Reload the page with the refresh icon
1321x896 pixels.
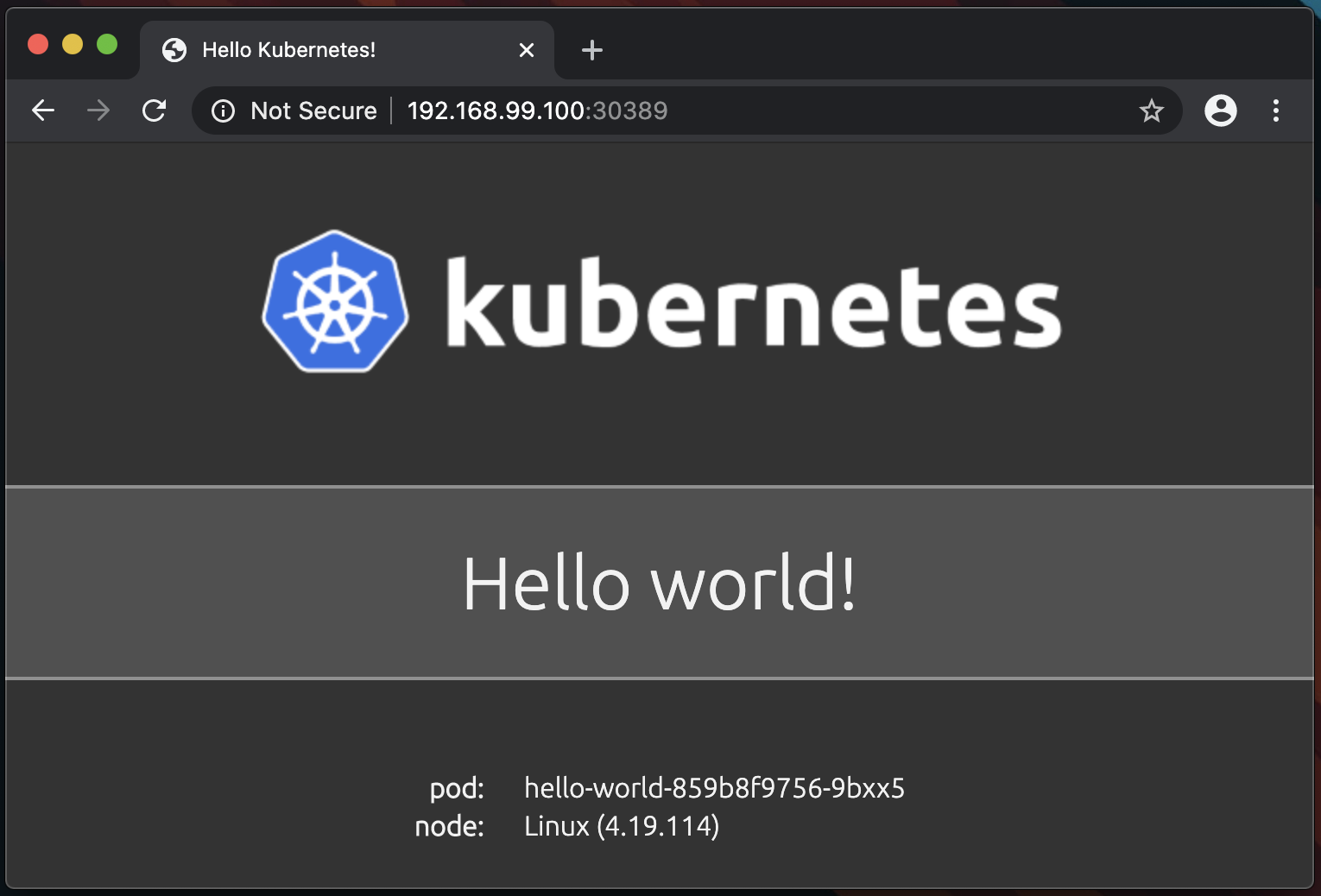pyautogui.click(x=154, y=110)
